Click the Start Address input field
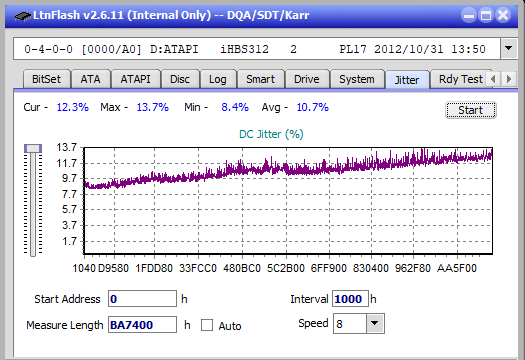Viewport: 525px width, 360px height. pyautogui.click(x=142, y=299)
